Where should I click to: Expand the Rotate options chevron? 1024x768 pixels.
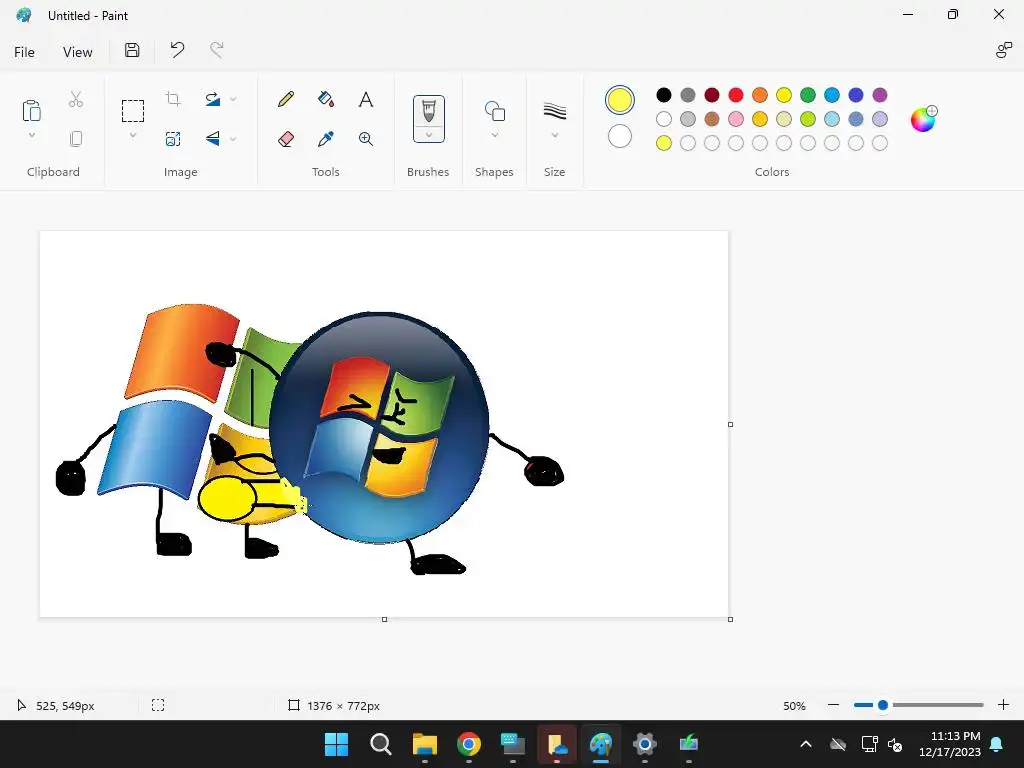point(233,99)
